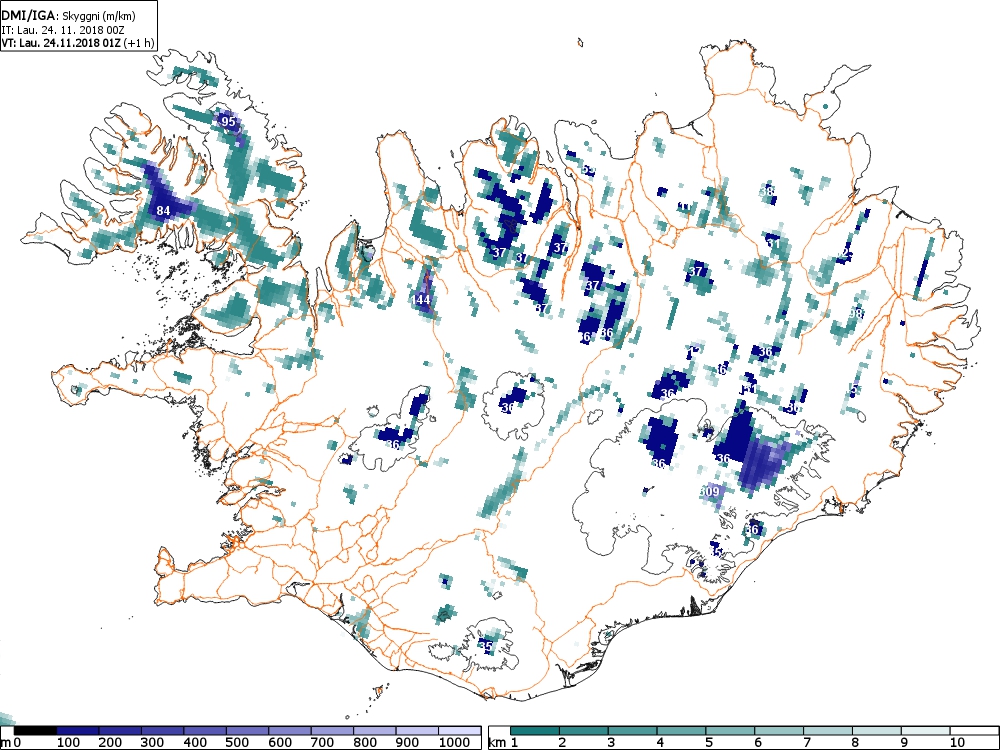
Task: Select the pale lavender swatch above 1000
Action: [x=459, y=731]
